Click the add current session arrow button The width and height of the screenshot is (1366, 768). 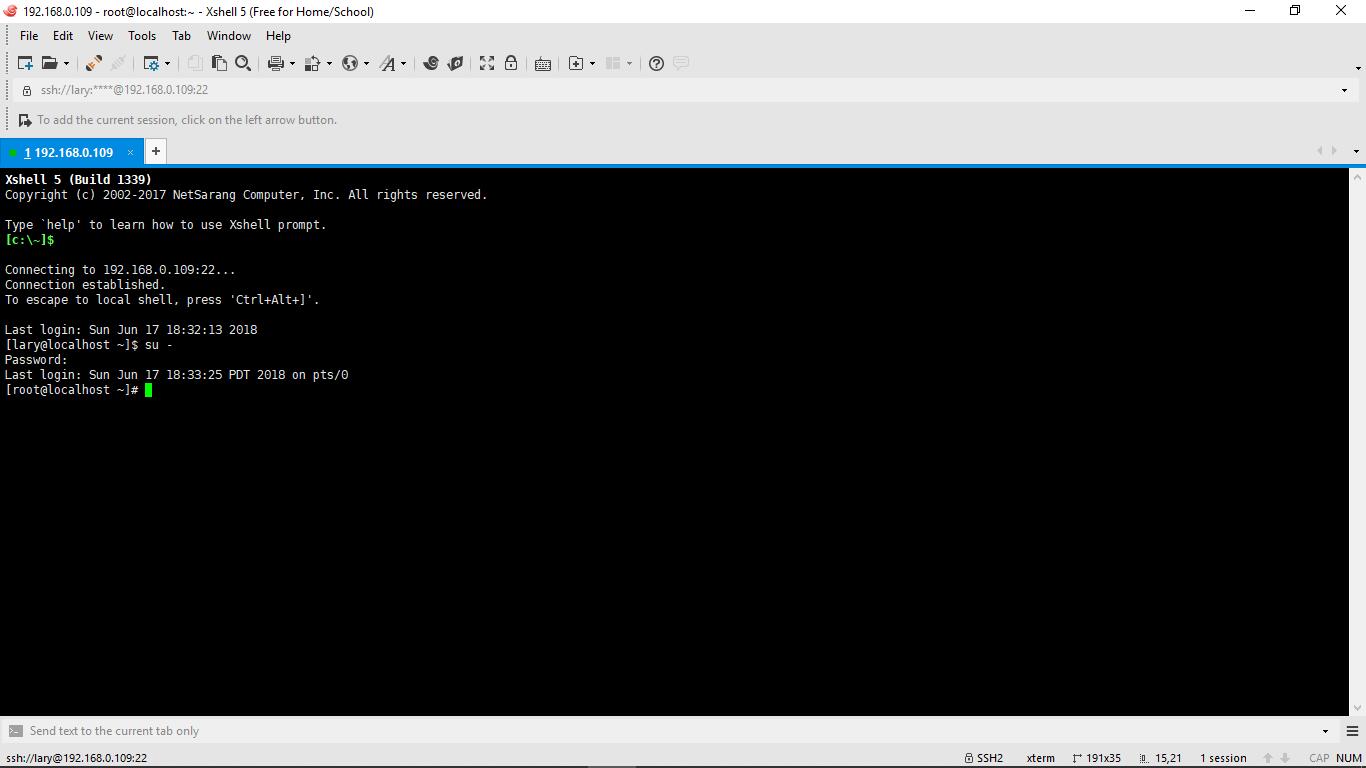[25, 120]
